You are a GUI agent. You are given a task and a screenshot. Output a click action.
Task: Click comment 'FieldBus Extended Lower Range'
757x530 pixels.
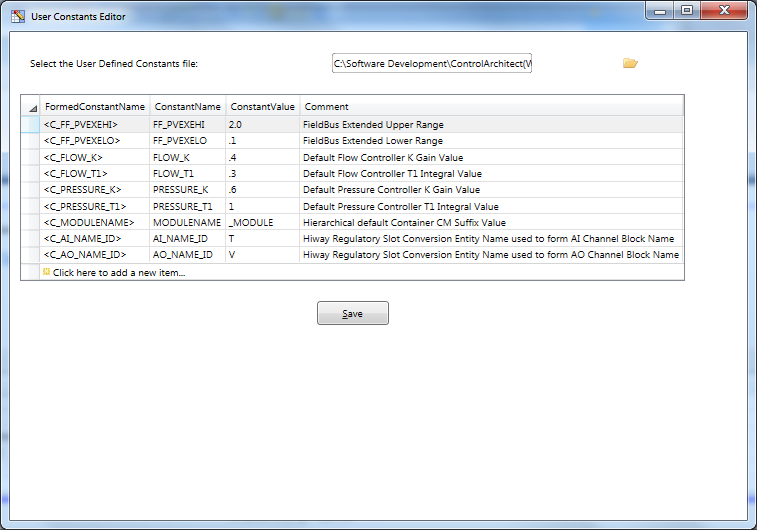pos(491,140)
